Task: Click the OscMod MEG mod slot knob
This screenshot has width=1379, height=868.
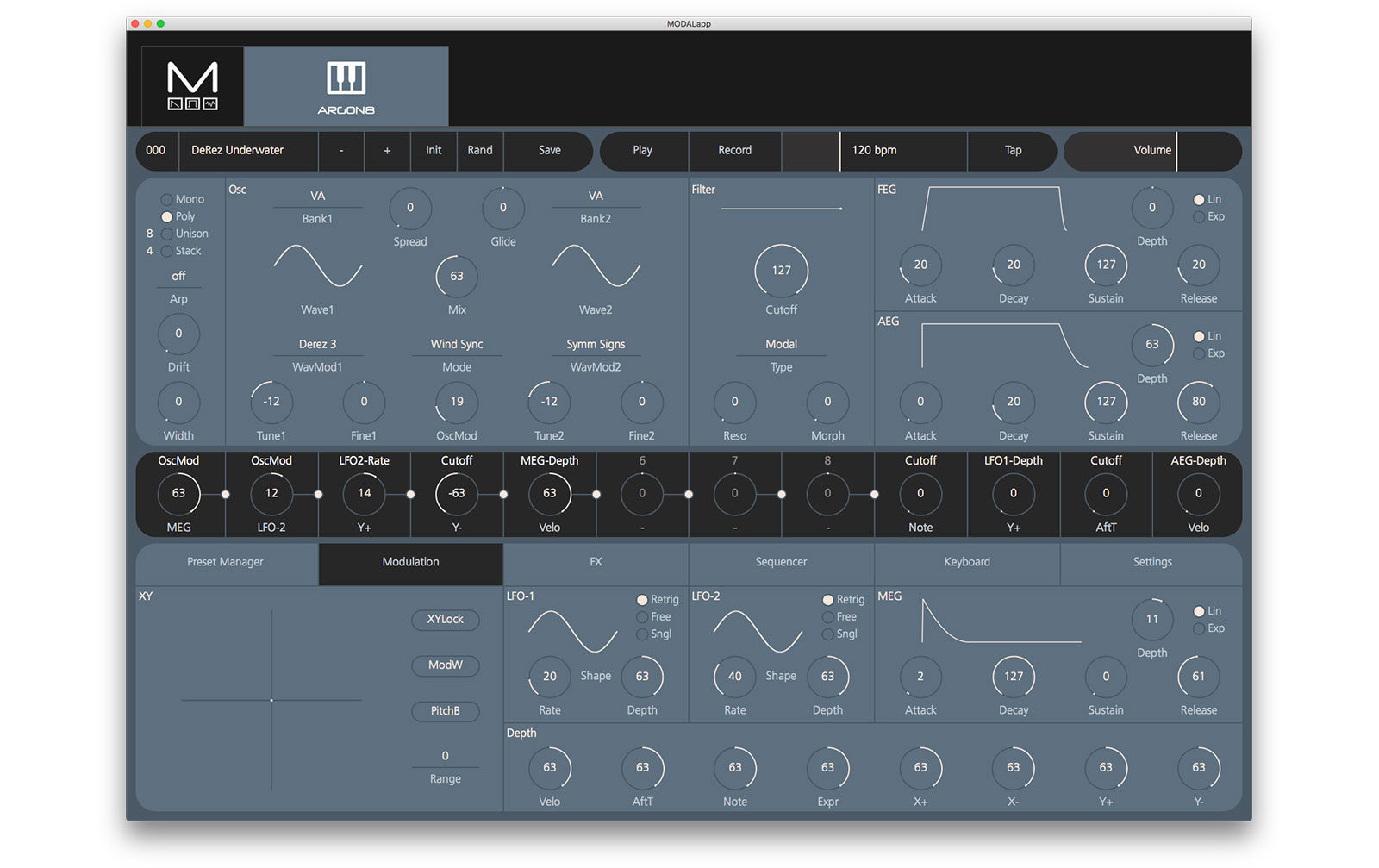Action: [x=178, y=493]
